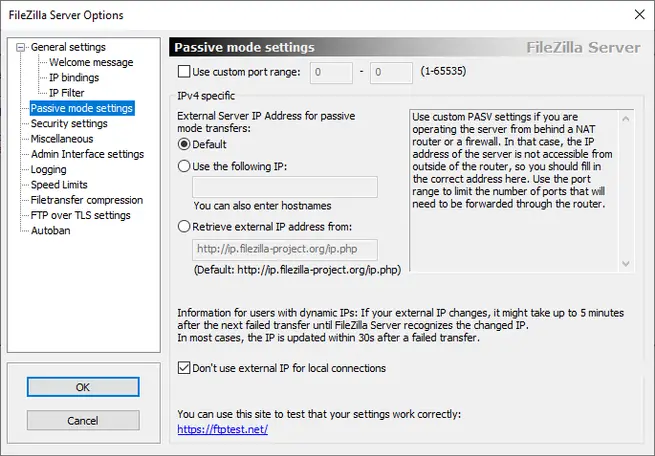
Task: Toggle don't use external IP for local connections
Action: pos(183,368)
